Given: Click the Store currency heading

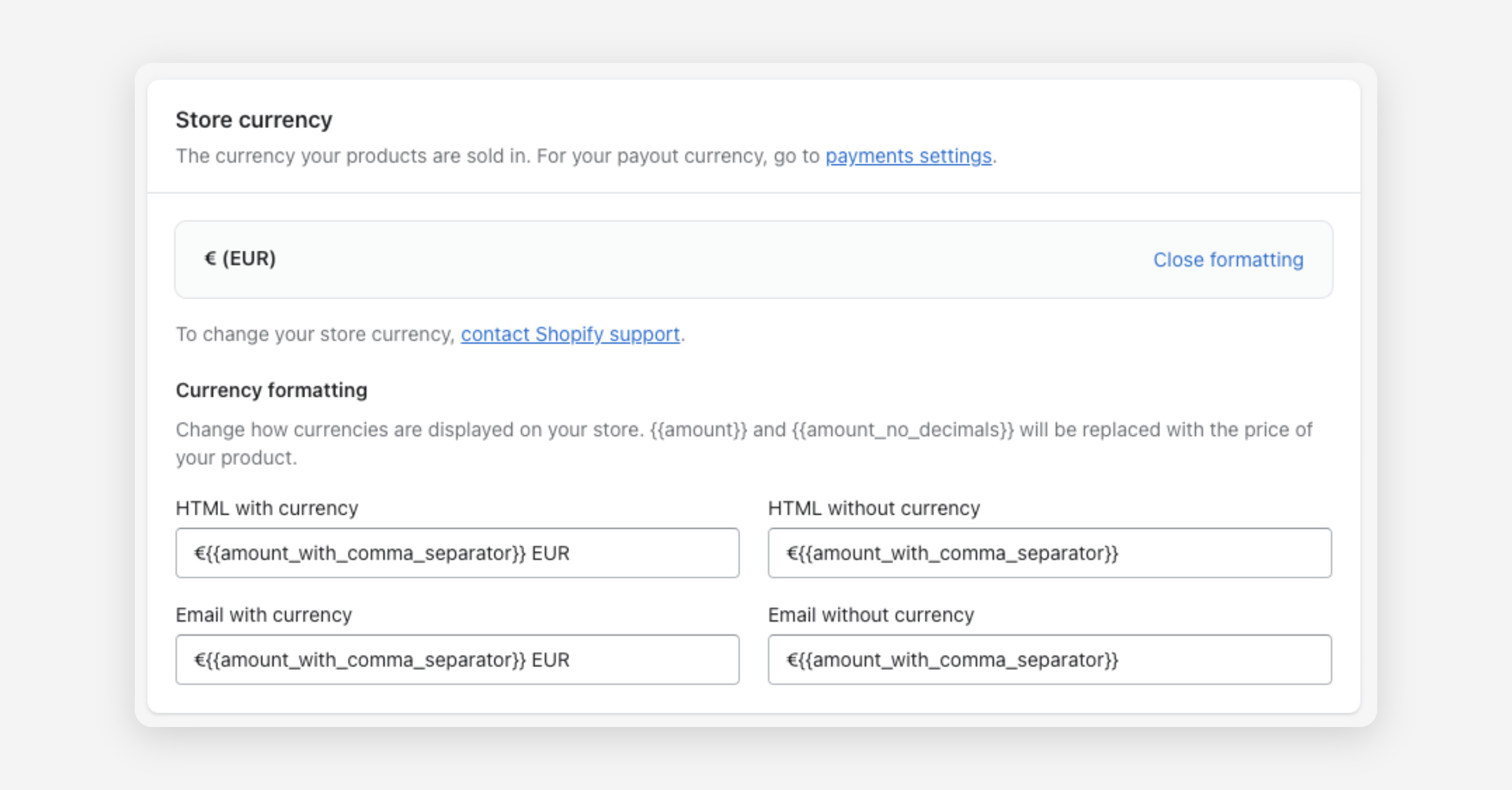Looking at the screenshot, I should (x=253, y=120).
